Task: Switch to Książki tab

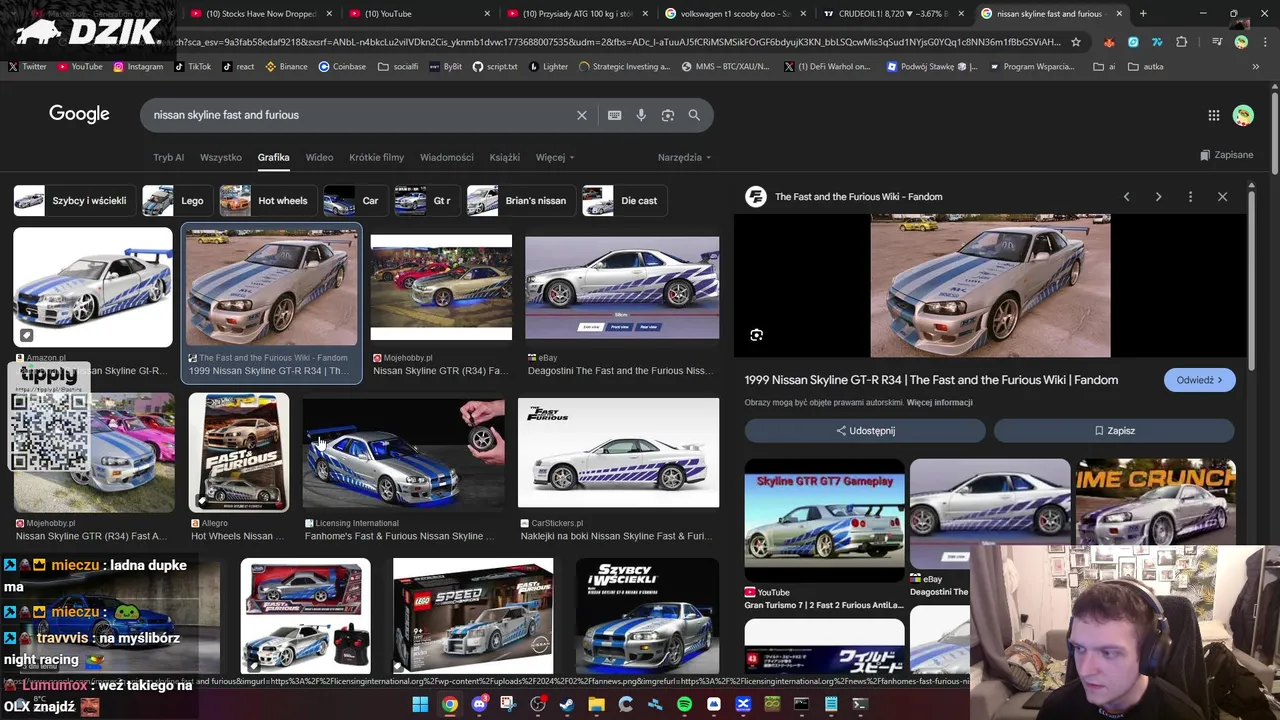Action: tap(504, 157)
